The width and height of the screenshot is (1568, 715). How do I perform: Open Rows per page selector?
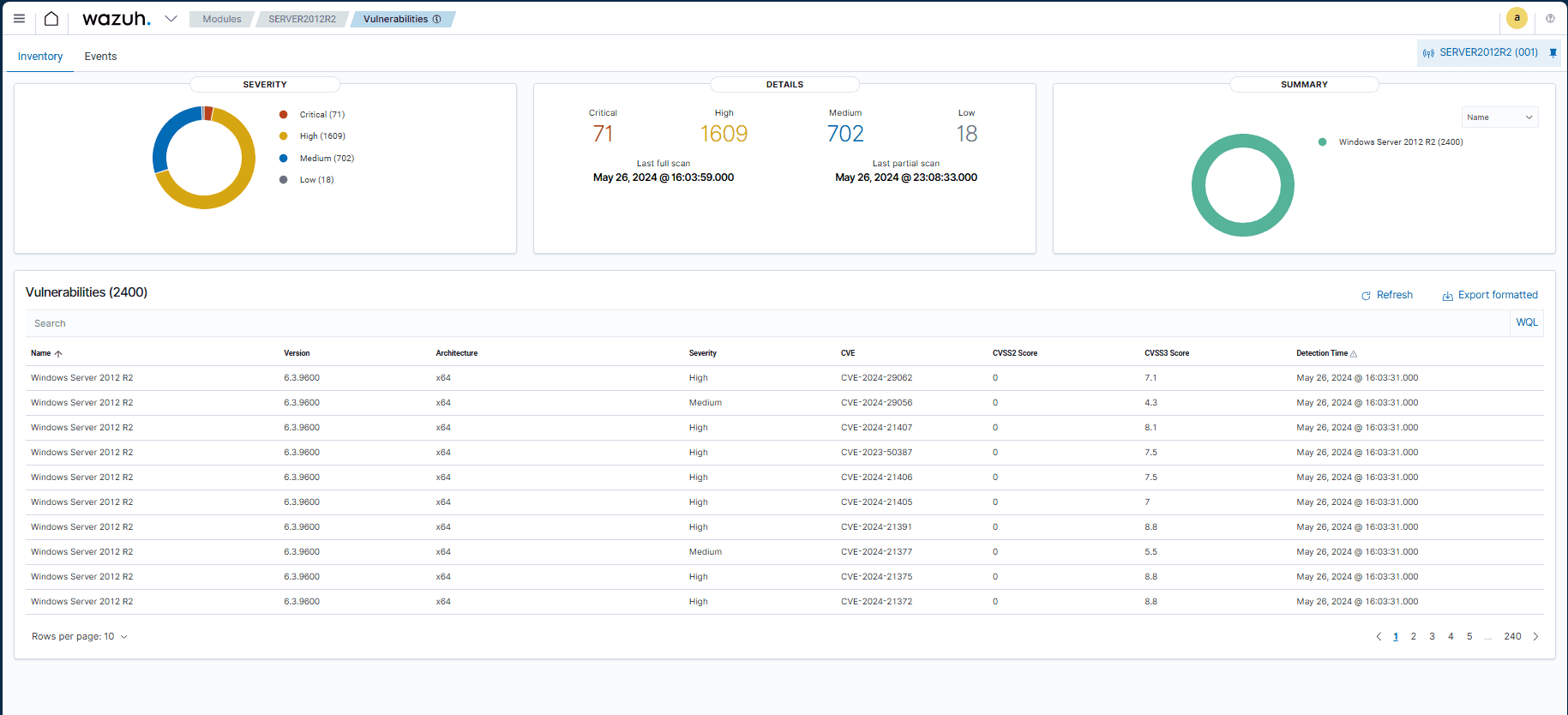tap(80, 636)
